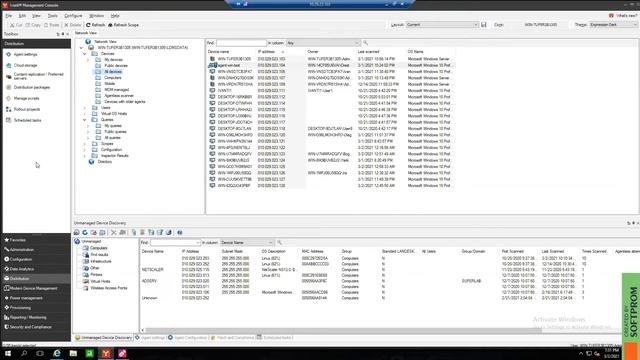Image resolution: width=640 pixels, height=360 pixels.
Task: Open the green app on the taskbar
Action: tap(89, 353)
